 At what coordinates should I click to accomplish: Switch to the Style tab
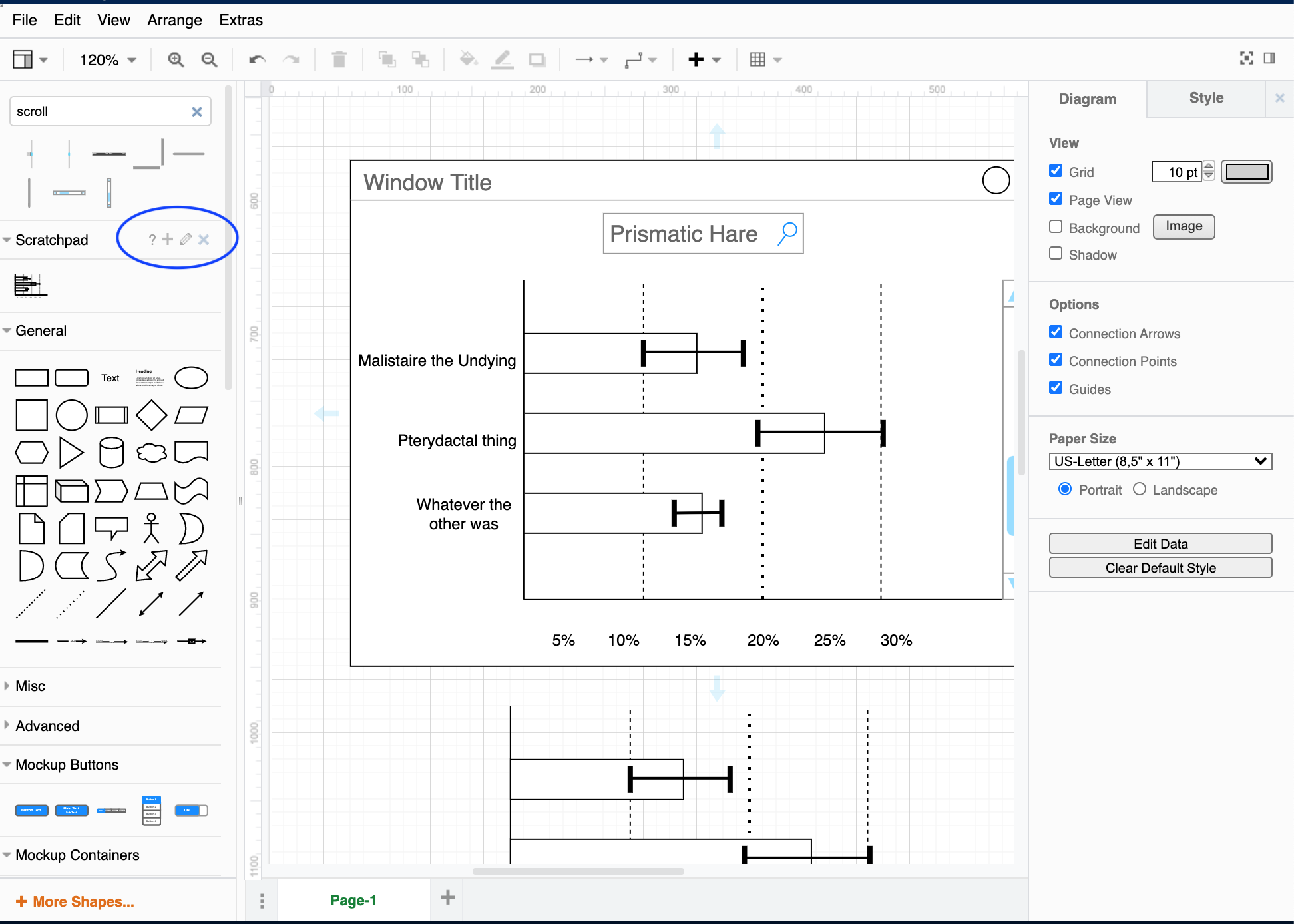click(x=1206, y=98)
